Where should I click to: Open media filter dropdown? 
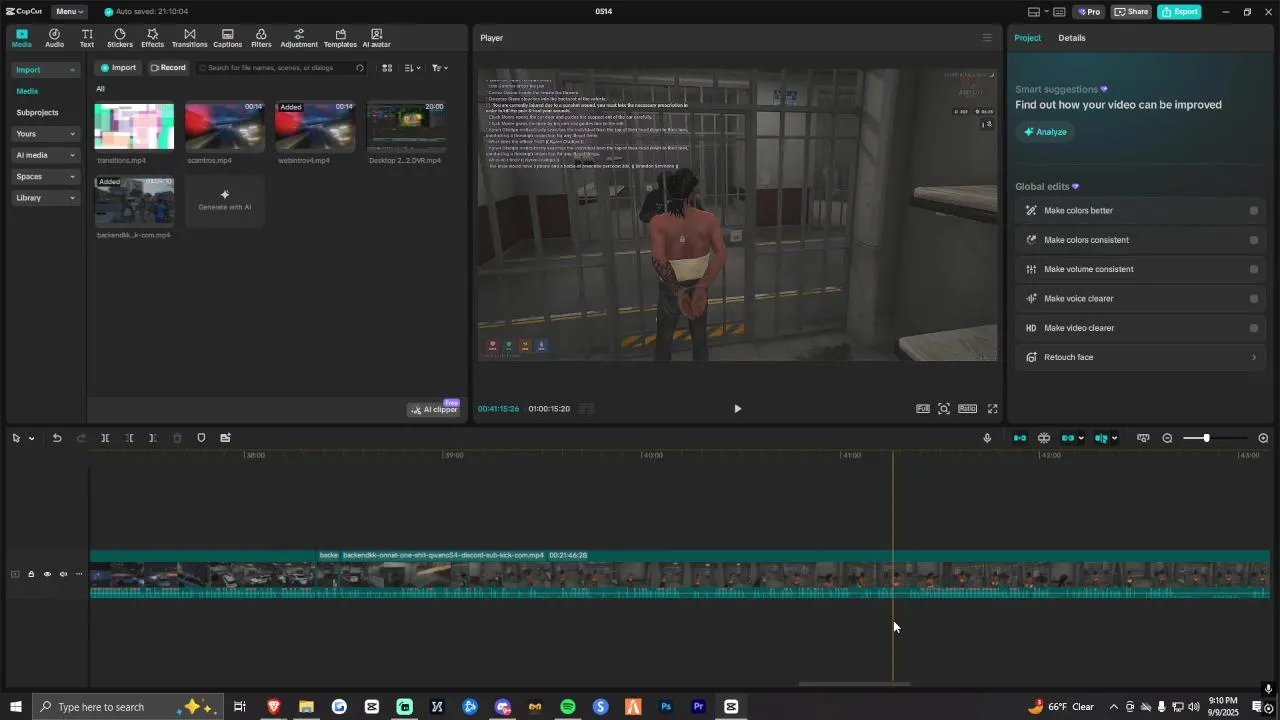439,68
